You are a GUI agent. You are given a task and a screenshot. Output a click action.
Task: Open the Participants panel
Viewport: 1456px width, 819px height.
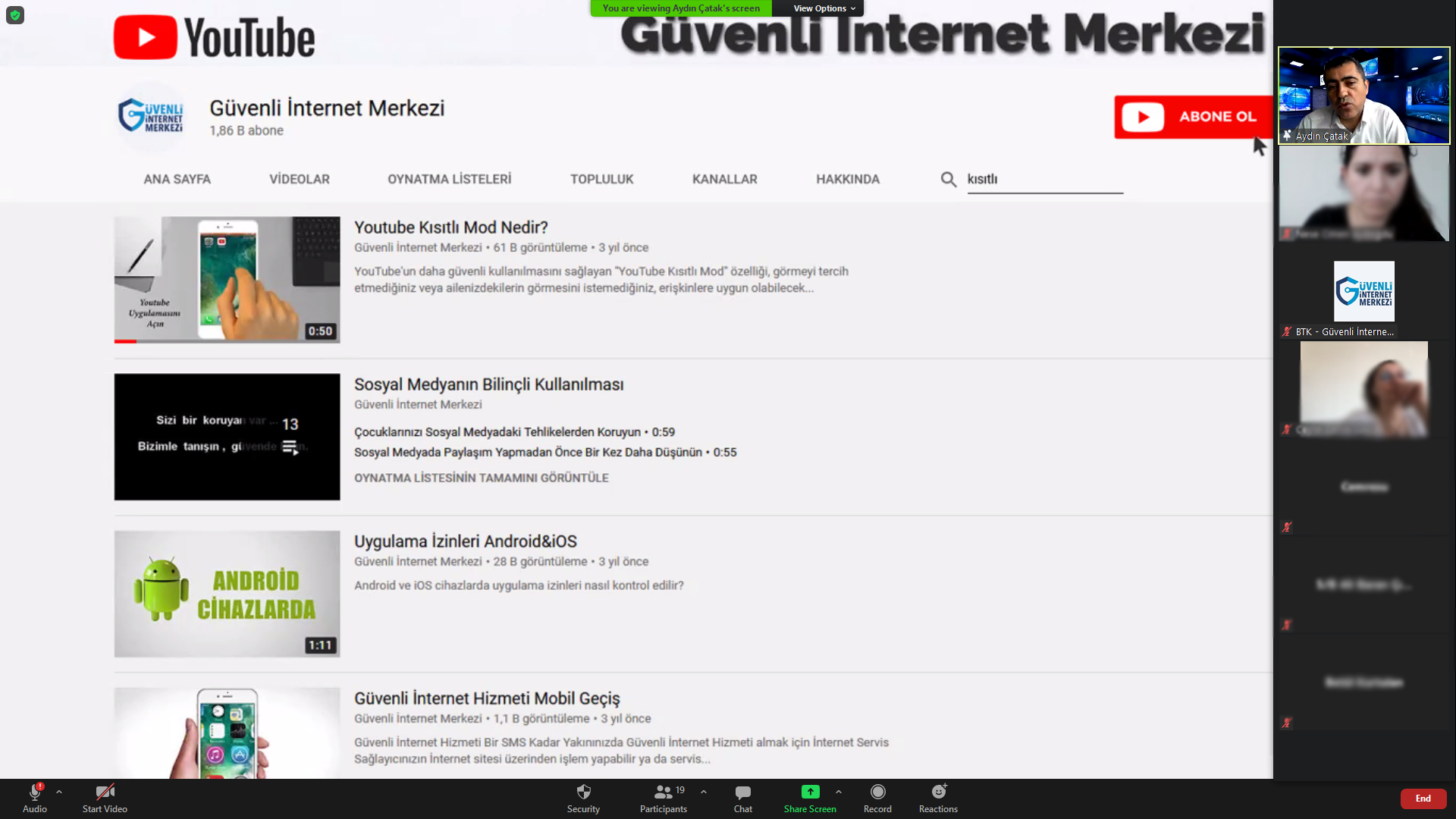point(664,799)
